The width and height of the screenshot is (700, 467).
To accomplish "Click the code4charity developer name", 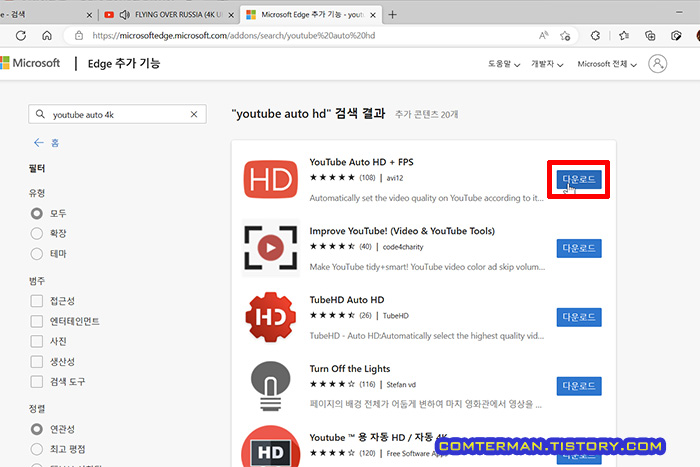I will tap(403, 247).
